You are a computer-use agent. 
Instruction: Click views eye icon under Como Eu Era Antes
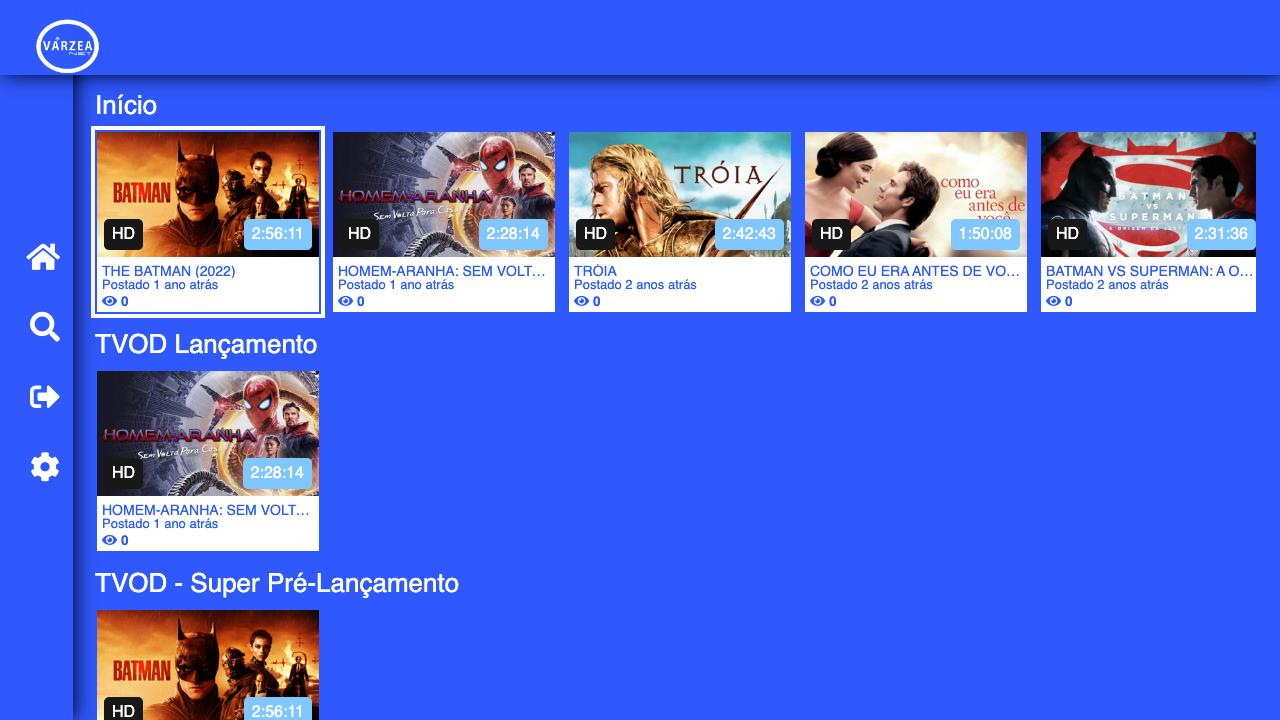pos(817,301)
